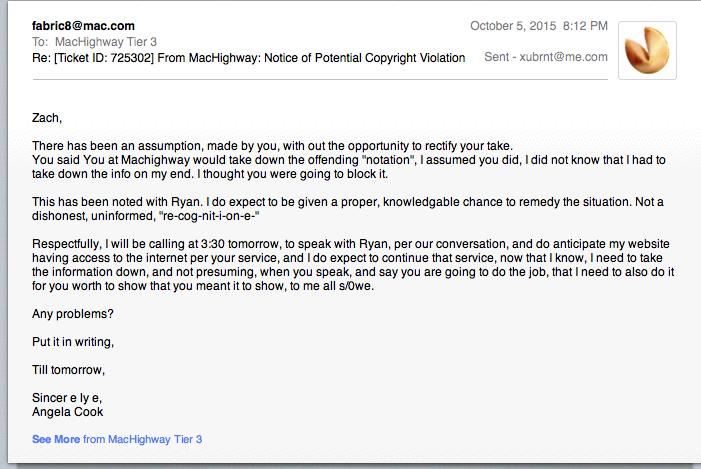Click the 'To:' field label

click(40, 42)
